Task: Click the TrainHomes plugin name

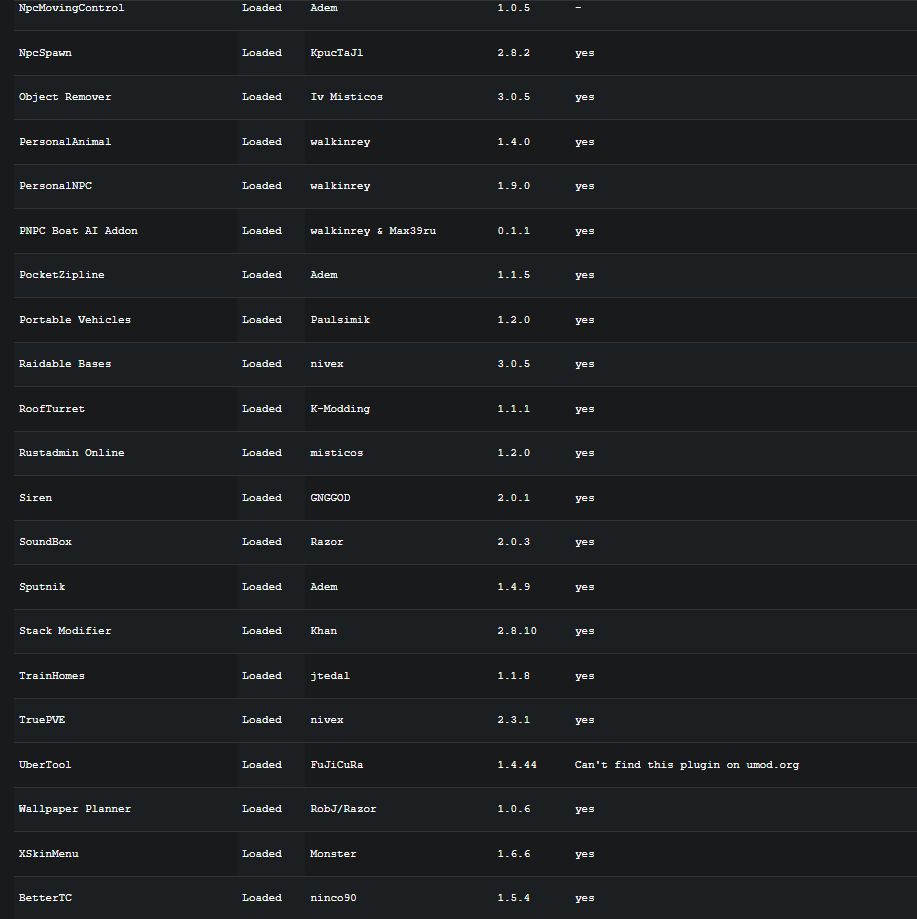Action: tap(52, 676)
